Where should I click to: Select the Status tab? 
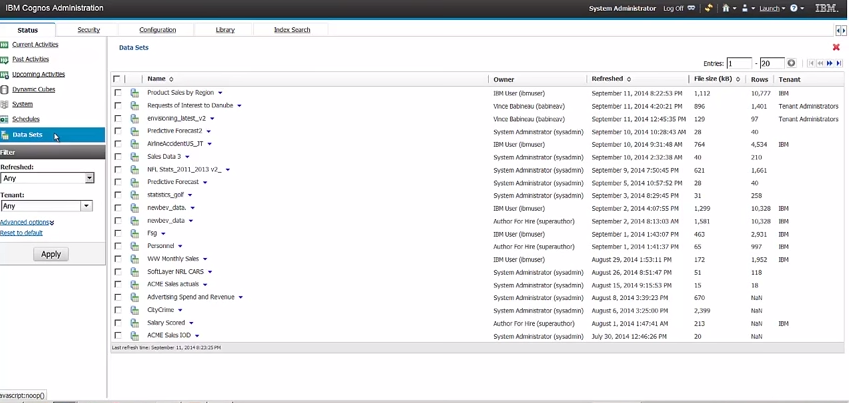pyautogui.click(x=28, y=30)
